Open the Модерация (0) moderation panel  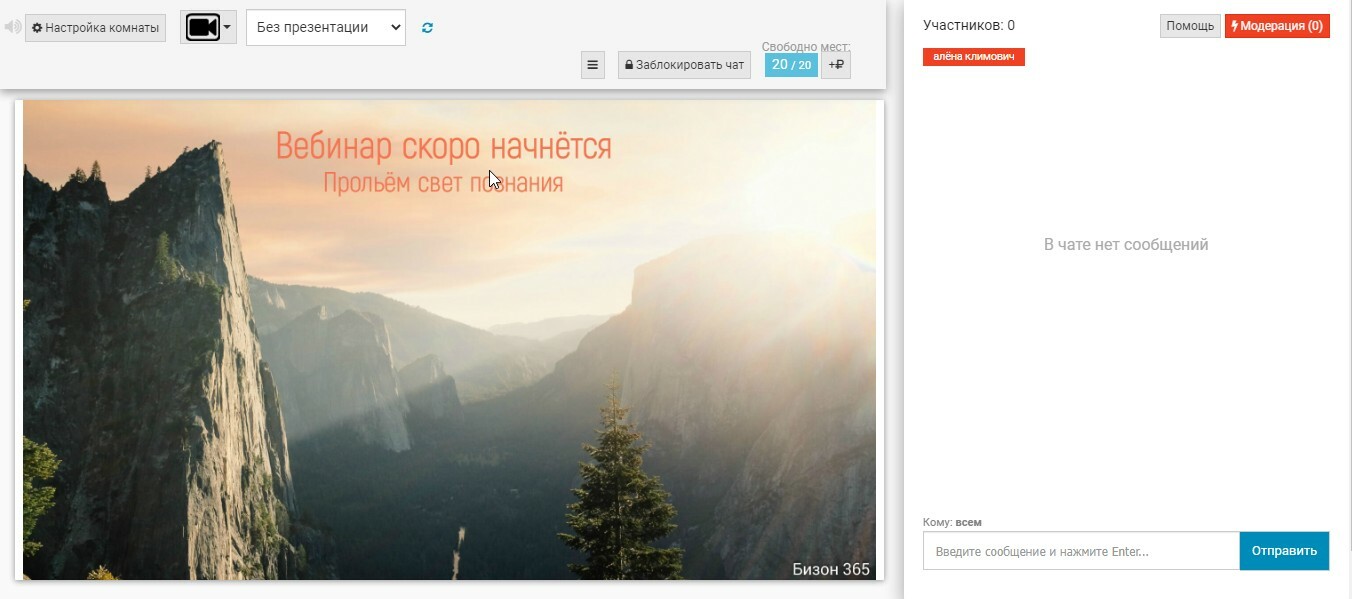tap(1277, 26)
